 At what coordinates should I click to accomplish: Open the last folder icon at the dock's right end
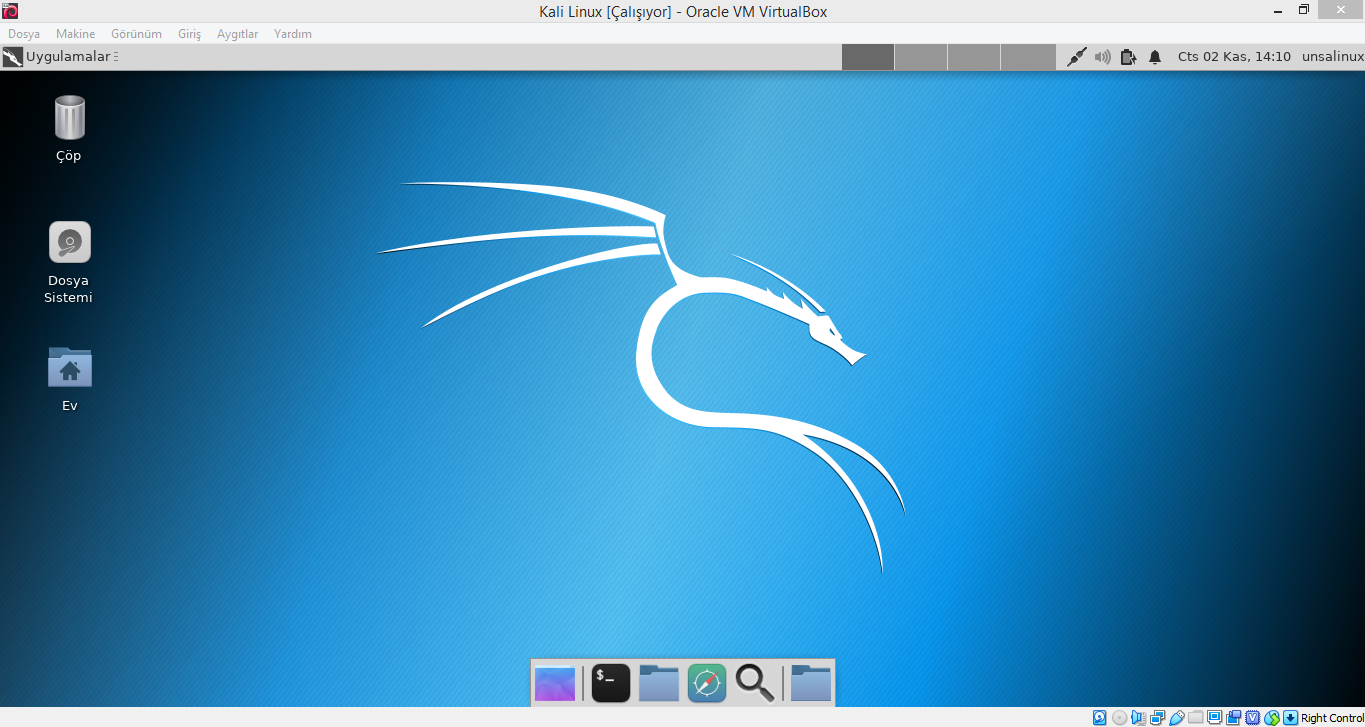811,683
